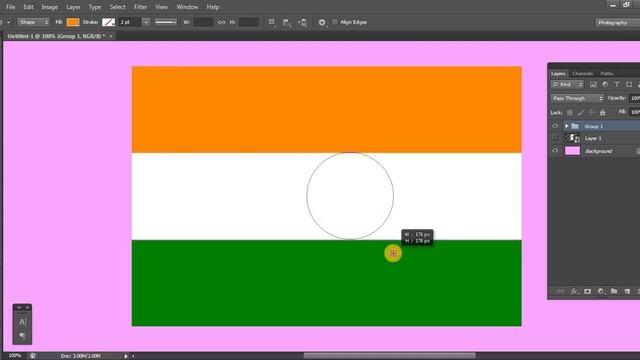This screenshot has width=640, height=360.
Task: Open the Help menu
Action: pyautogui.click(x=213, y=7)
